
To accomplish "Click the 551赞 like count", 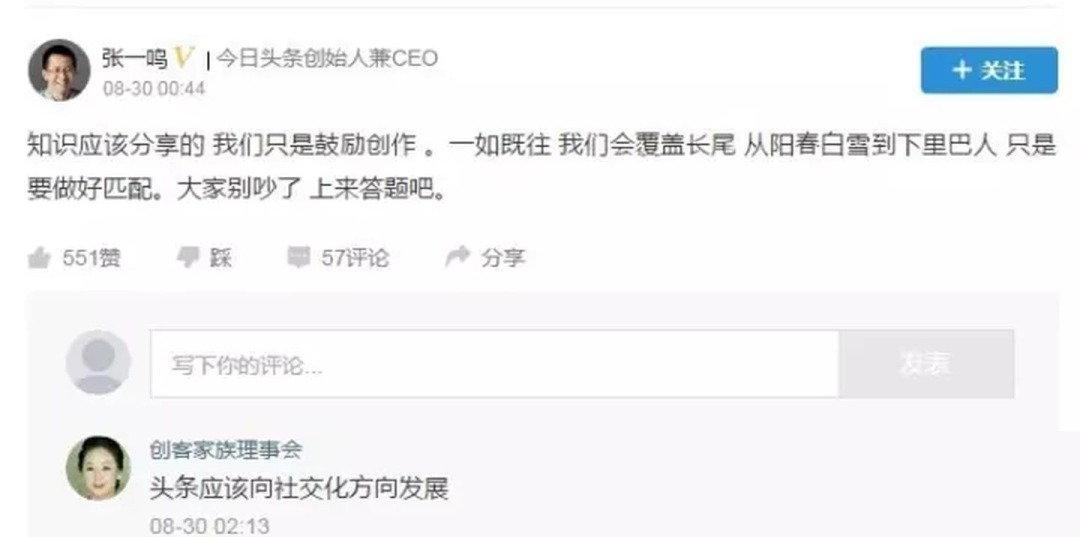I will 92,258.
